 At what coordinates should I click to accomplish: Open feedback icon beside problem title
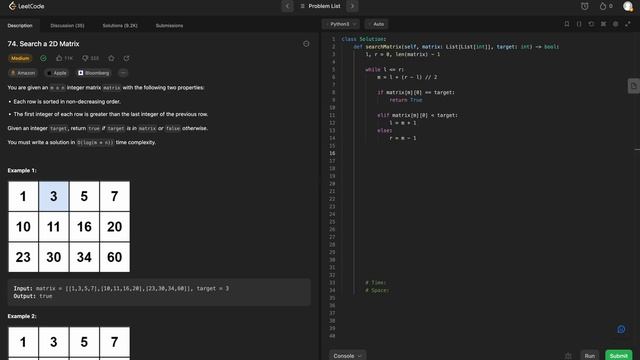click(306, 44)
